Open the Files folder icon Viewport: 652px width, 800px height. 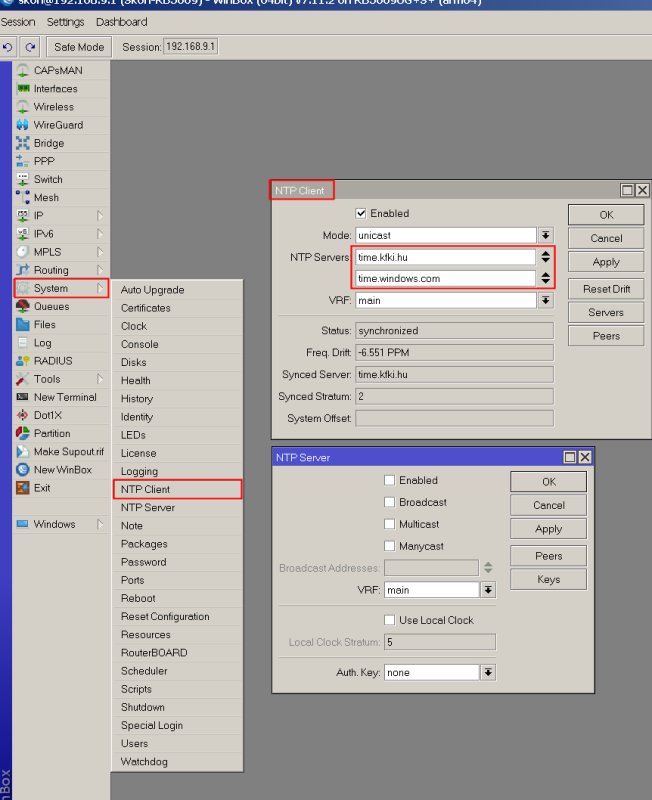click(x=23, y=324)
